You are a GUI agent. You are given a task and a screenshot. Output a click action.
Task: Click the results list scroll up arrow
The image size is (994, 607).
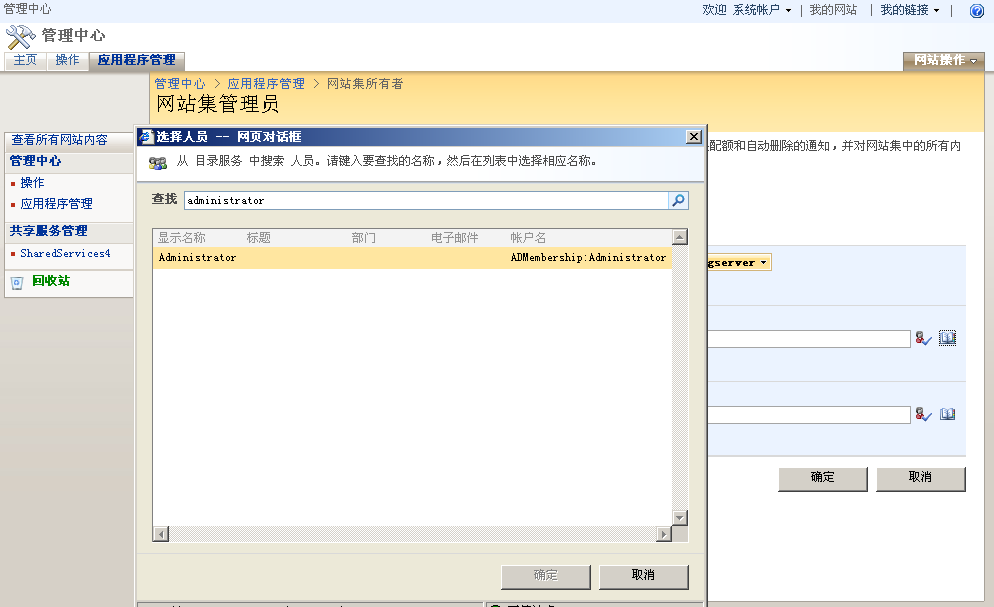pyautogui.click(x=680, y=238)
